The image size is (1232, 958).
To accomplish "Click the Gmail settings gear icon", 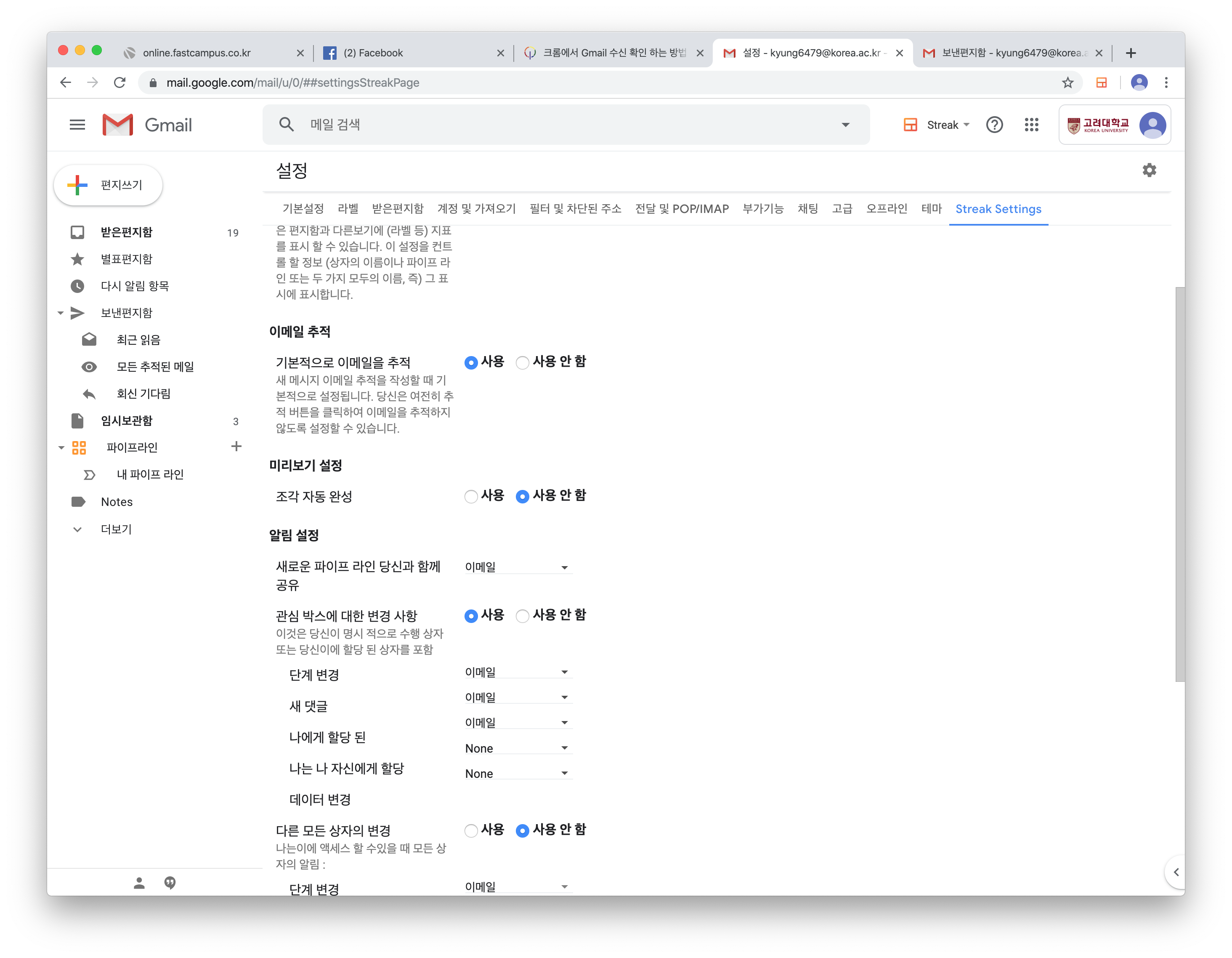I will [1149, 170].
